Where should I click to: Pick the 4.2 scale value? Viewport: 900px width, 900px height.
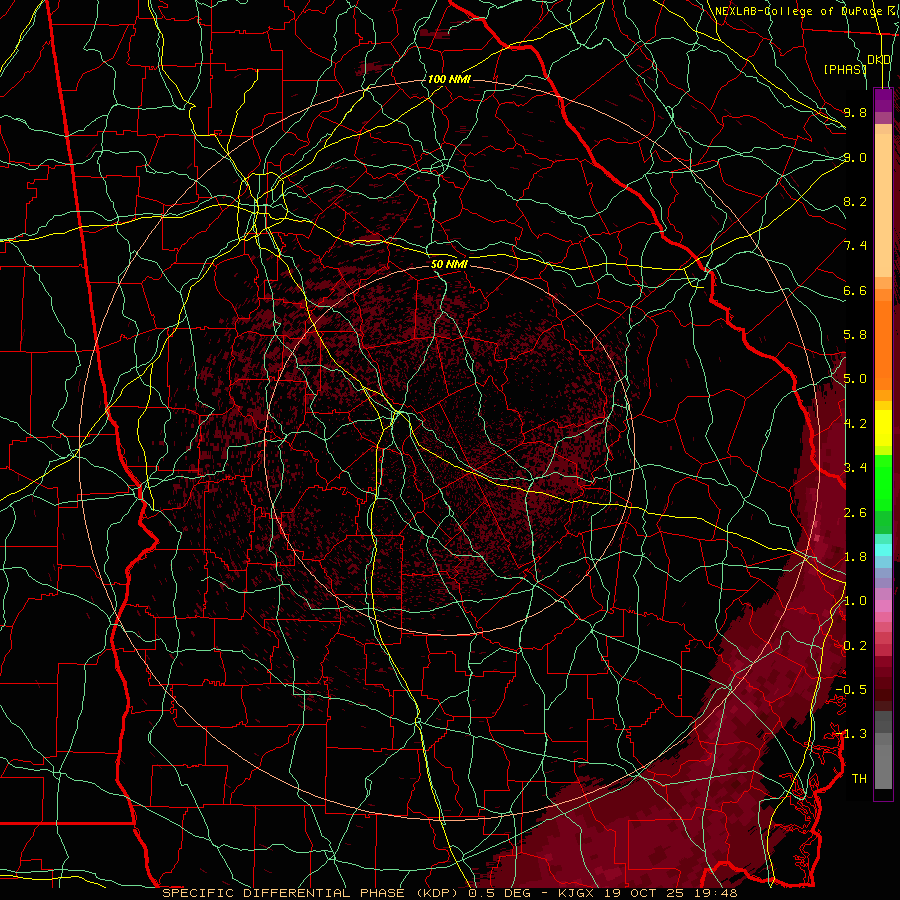[x=855, y=424]
